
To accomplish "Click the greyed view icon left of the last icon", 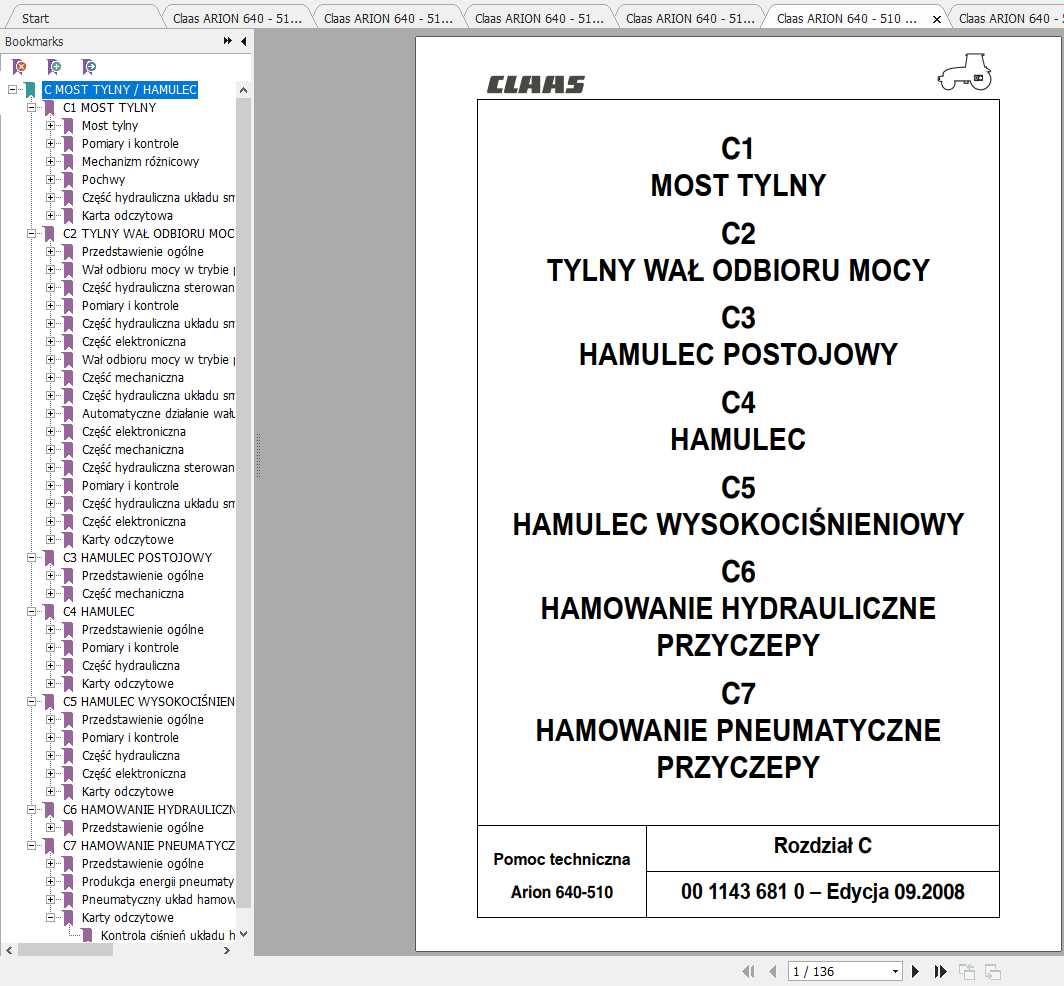I will 966,972.
